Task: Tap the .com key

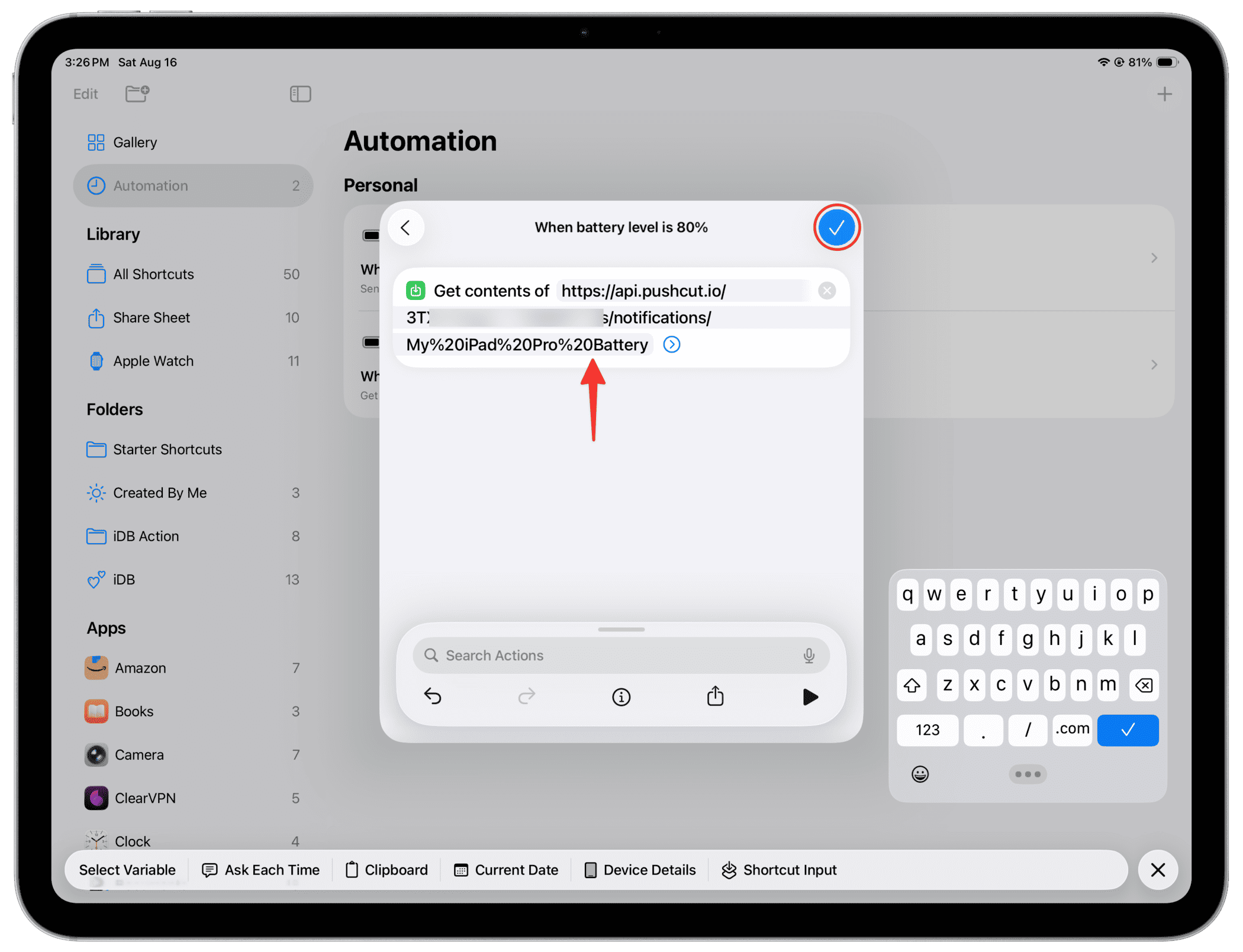Action: [1072, 730]
